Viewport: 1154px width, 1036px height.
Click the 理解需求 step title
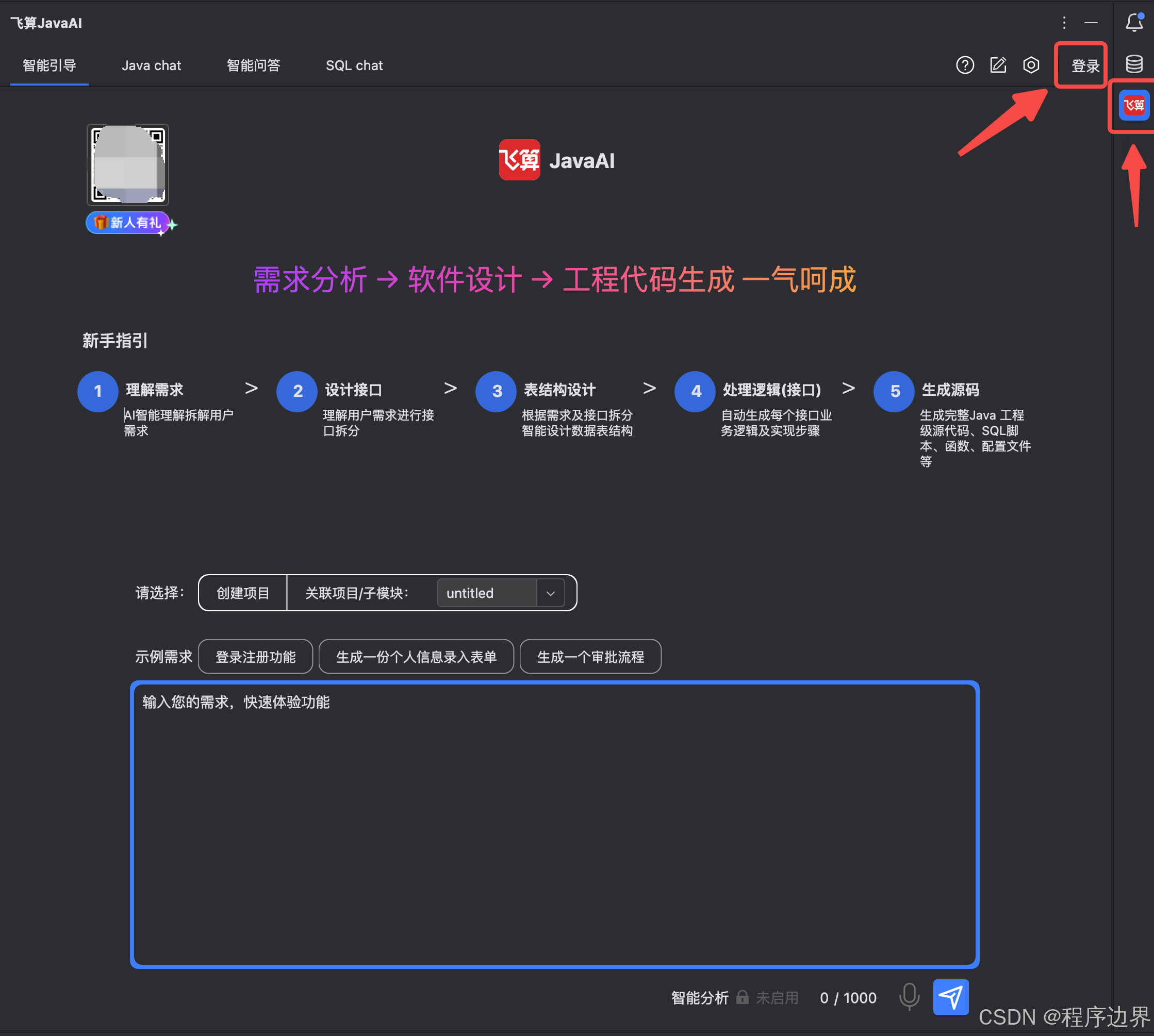pos(154,390)
